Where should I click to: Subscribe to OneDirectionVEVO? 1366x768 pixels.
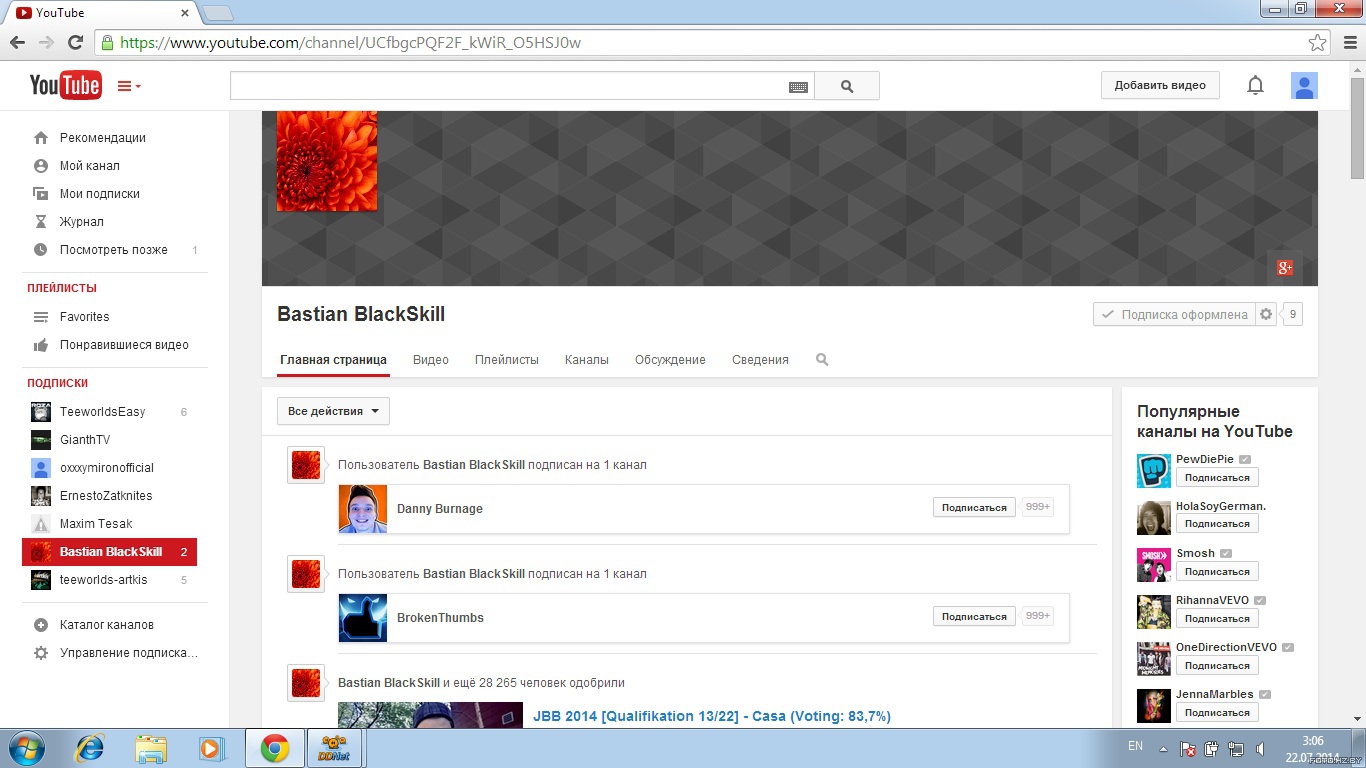[1217, 665]
